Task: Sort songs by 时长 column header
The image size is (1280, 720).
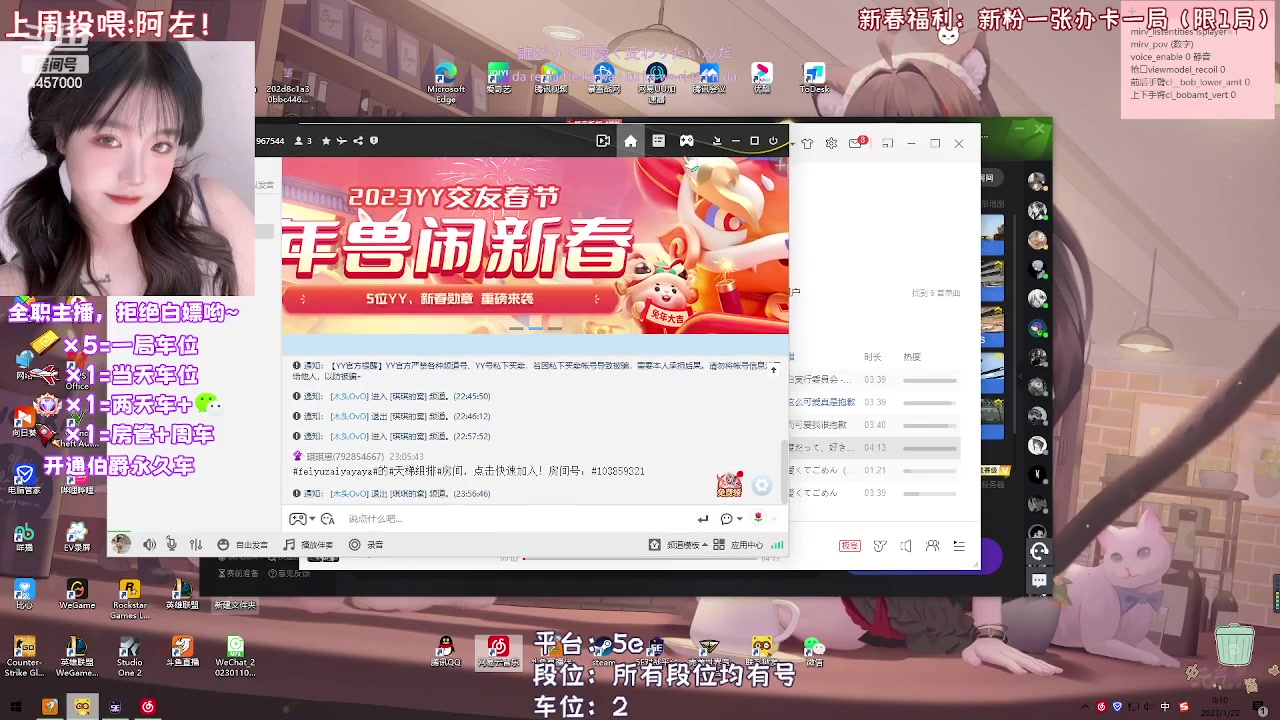Action: point(872,357)
